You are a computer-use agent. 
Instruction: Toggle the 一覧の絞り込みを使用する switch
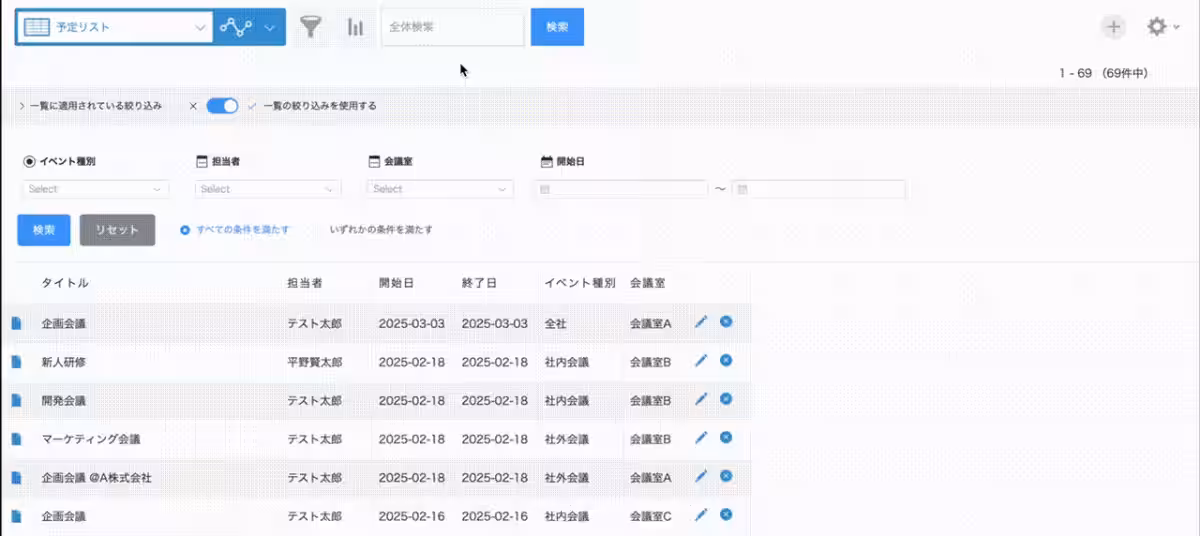point(222,105)
